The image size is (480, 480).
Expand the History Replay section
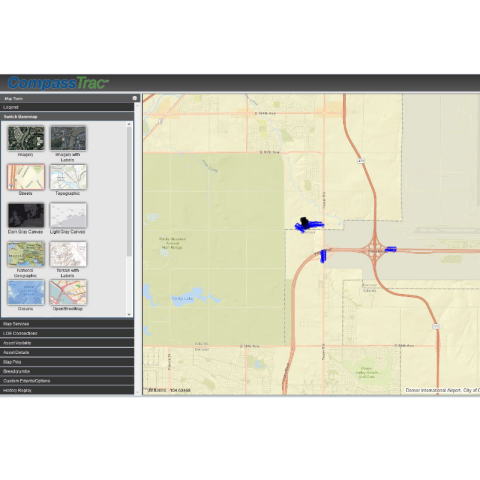67,390
